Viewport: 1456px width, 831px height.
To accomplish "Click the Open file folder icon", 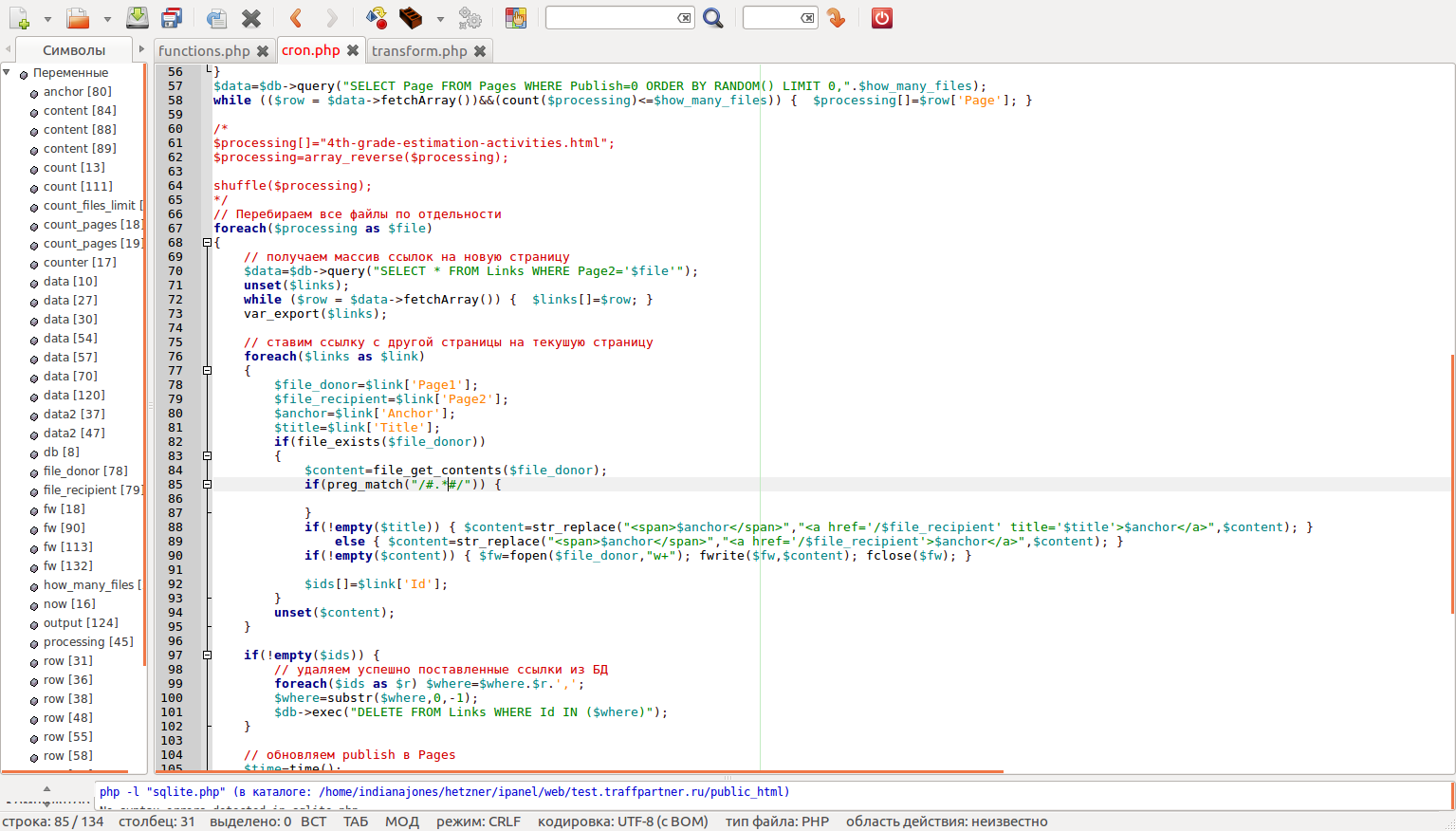I will pyautogui.click(x=78, y=18).
